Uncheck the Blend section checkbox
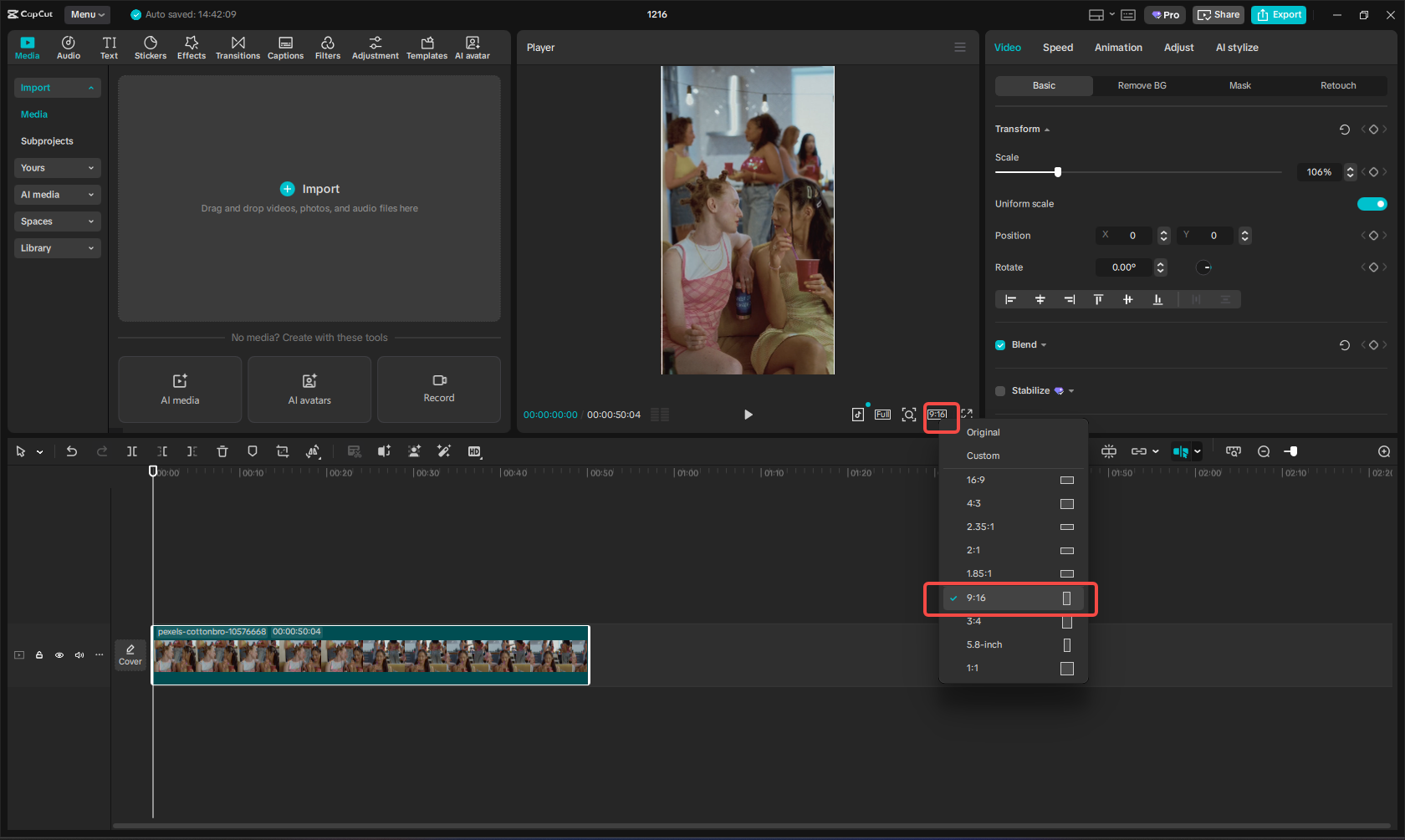Image resolution: width=1405 pixels, height=840 pixels. pyautogui.click(x=999, y=344)
